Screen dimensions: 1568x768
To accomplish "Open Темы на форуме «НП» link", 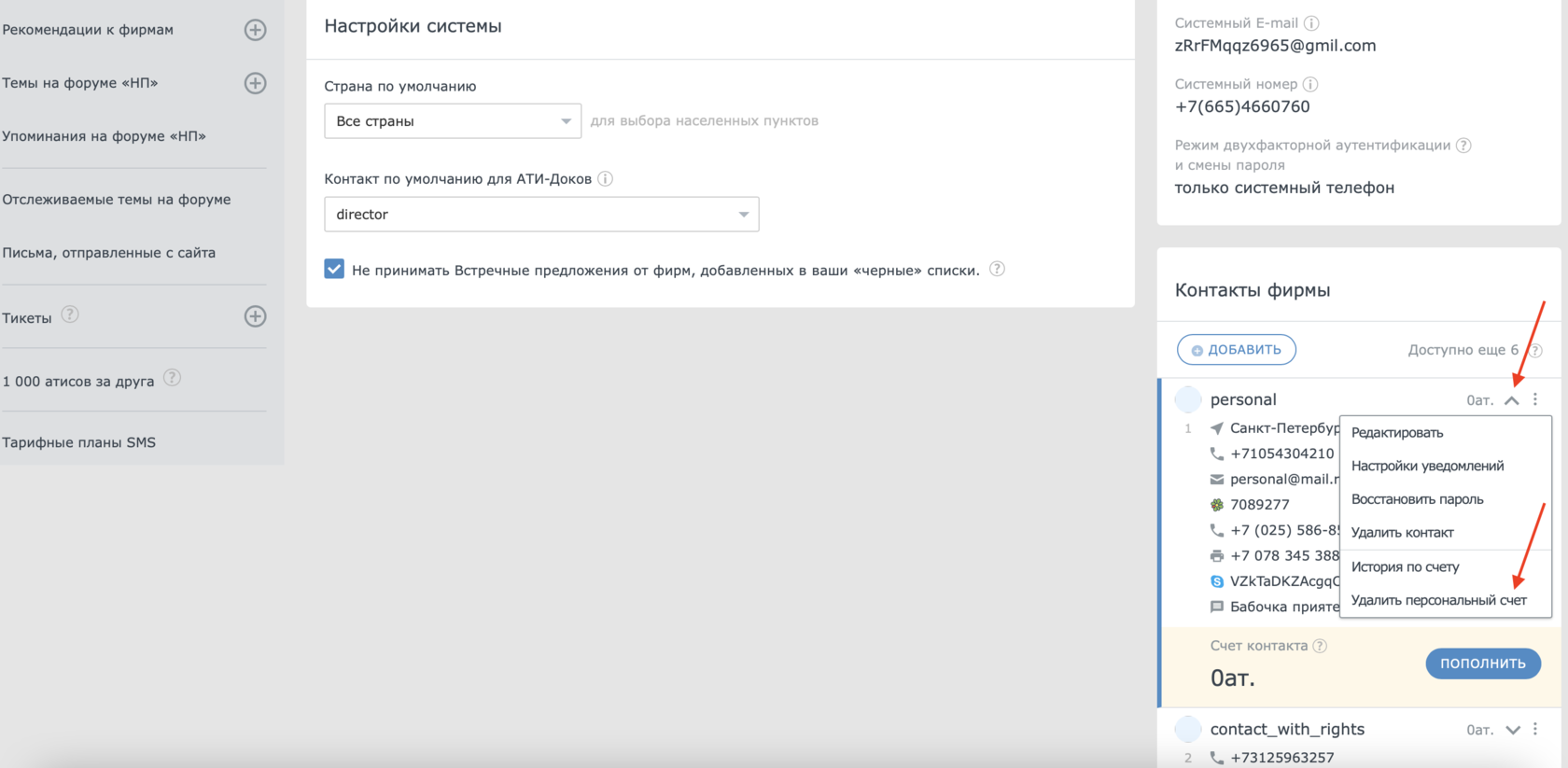I will pos(80,83).
